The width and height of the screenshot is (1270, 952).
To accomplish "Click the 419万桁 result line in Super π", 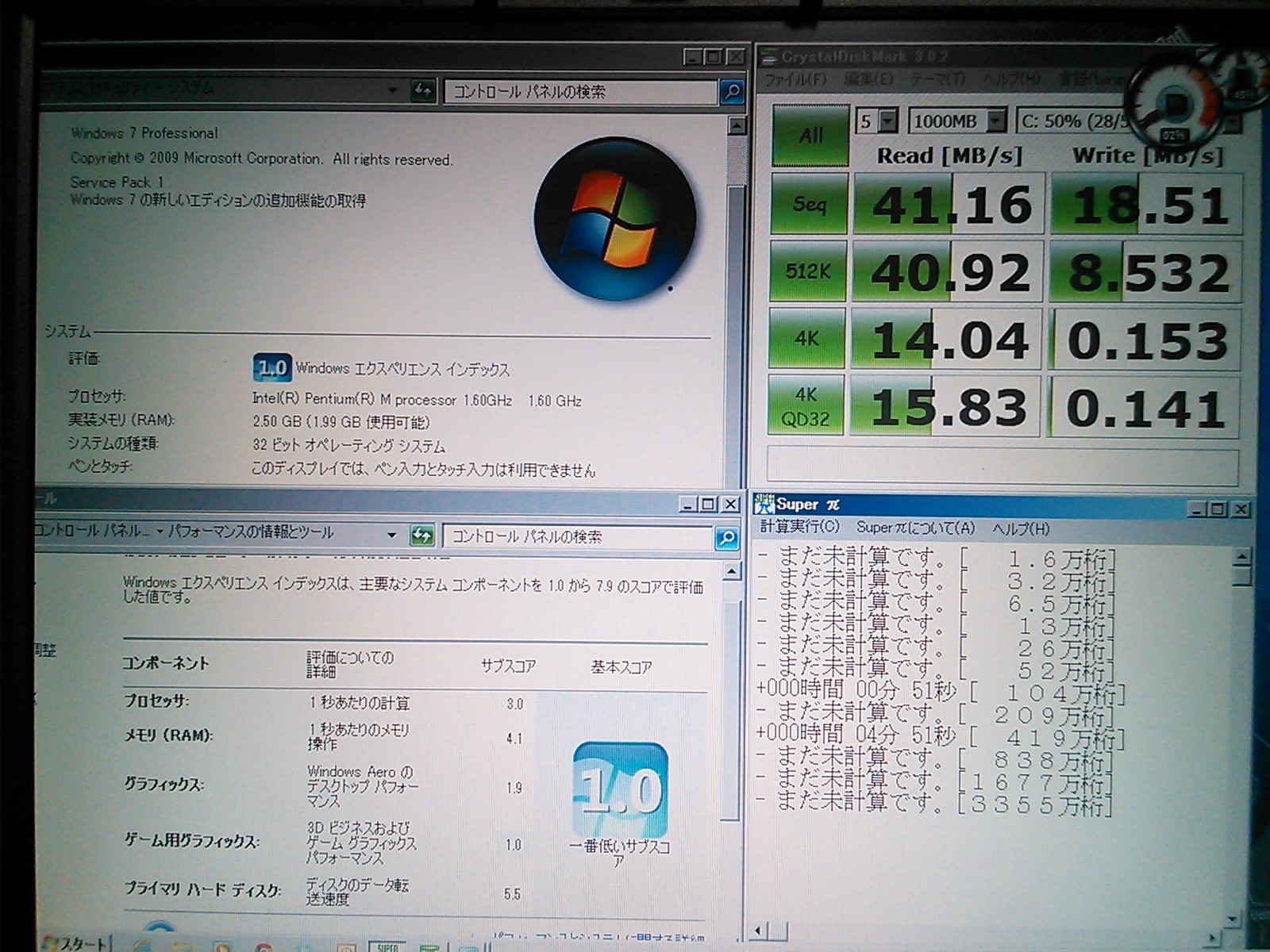I will click(941, 737).
